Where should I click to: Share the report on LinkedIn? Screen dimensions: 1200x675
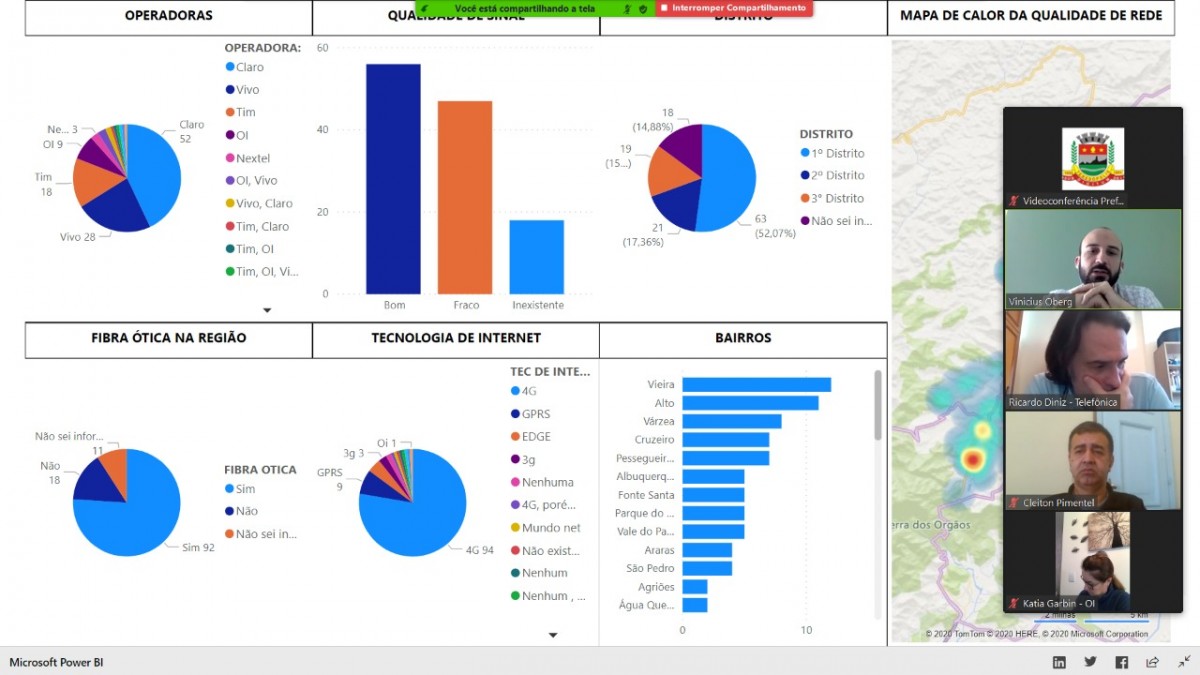1059,662
